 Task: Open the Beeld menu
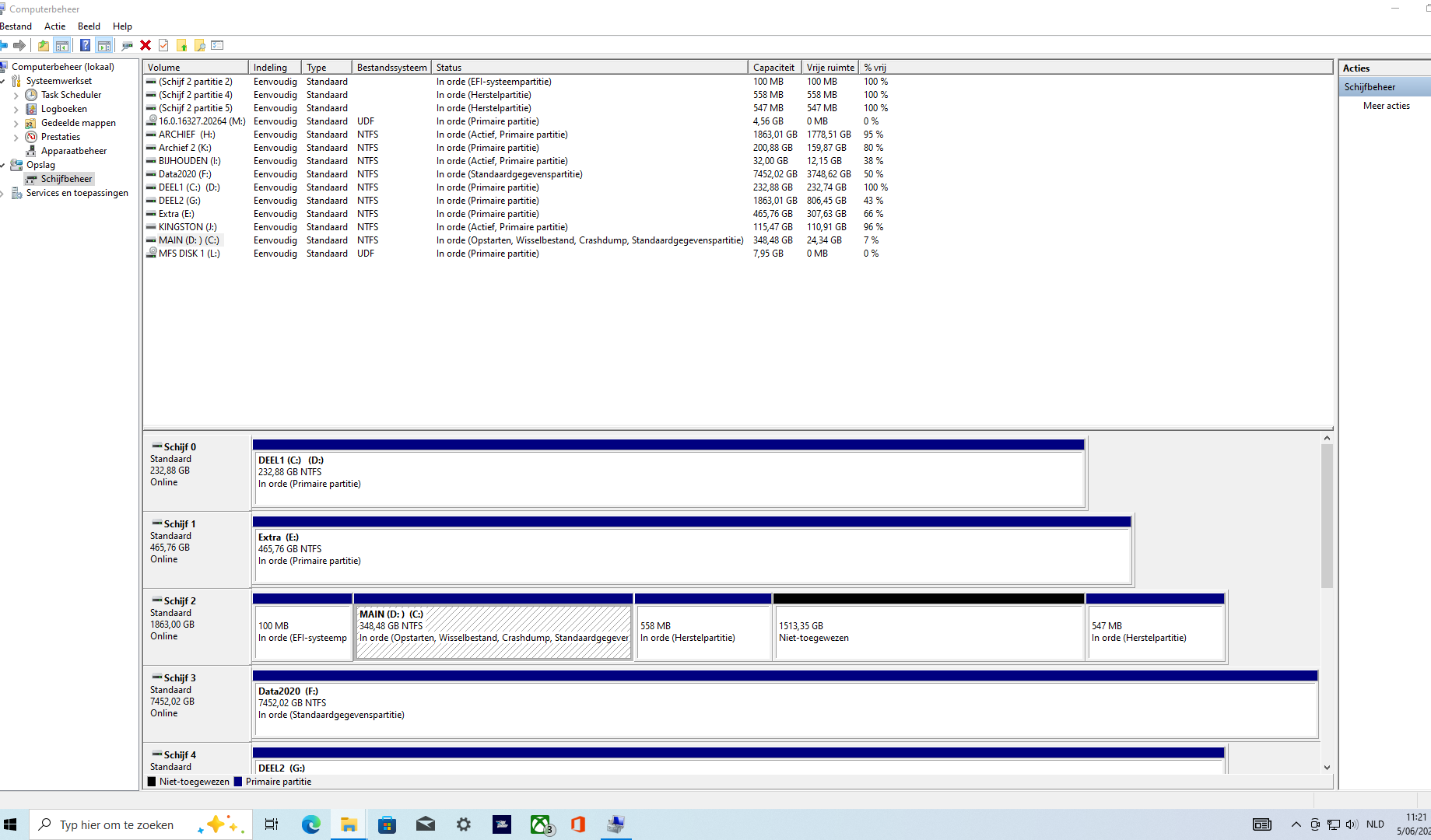click(x=89, y=26)
